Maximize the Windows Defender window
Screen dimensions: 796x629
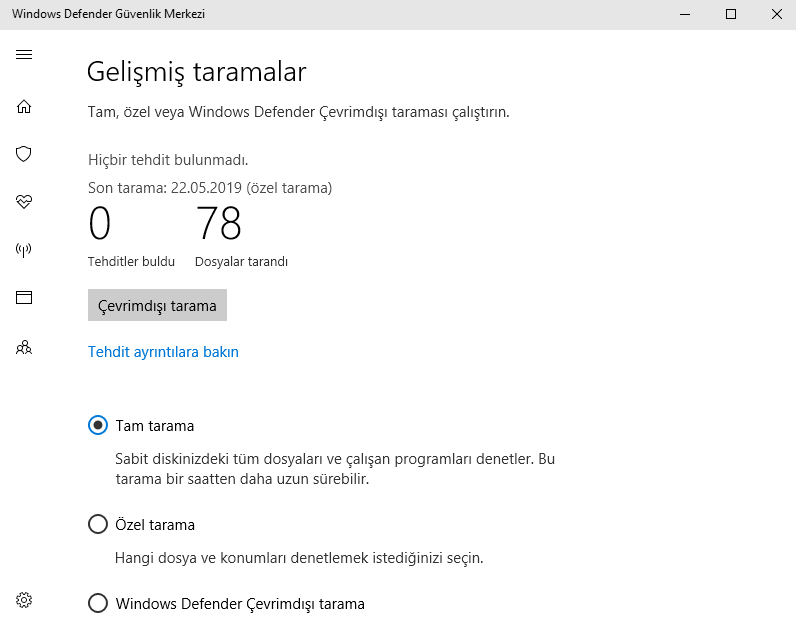click(731, 14)
